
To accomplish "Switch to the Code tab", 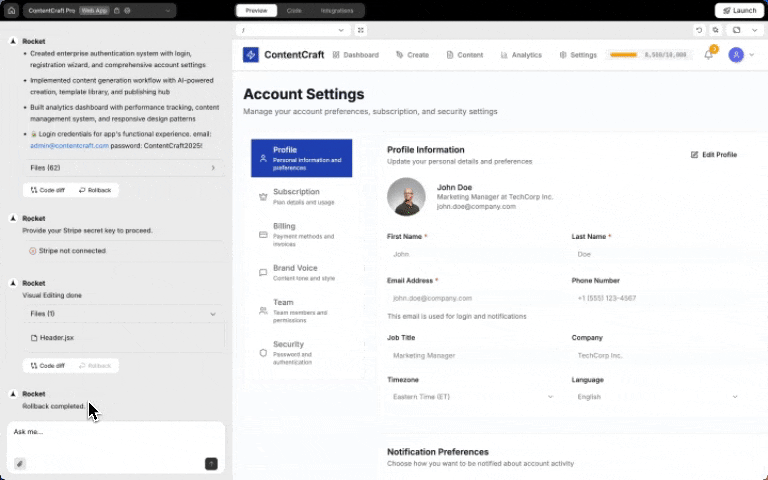I will (x=294, y=10).
